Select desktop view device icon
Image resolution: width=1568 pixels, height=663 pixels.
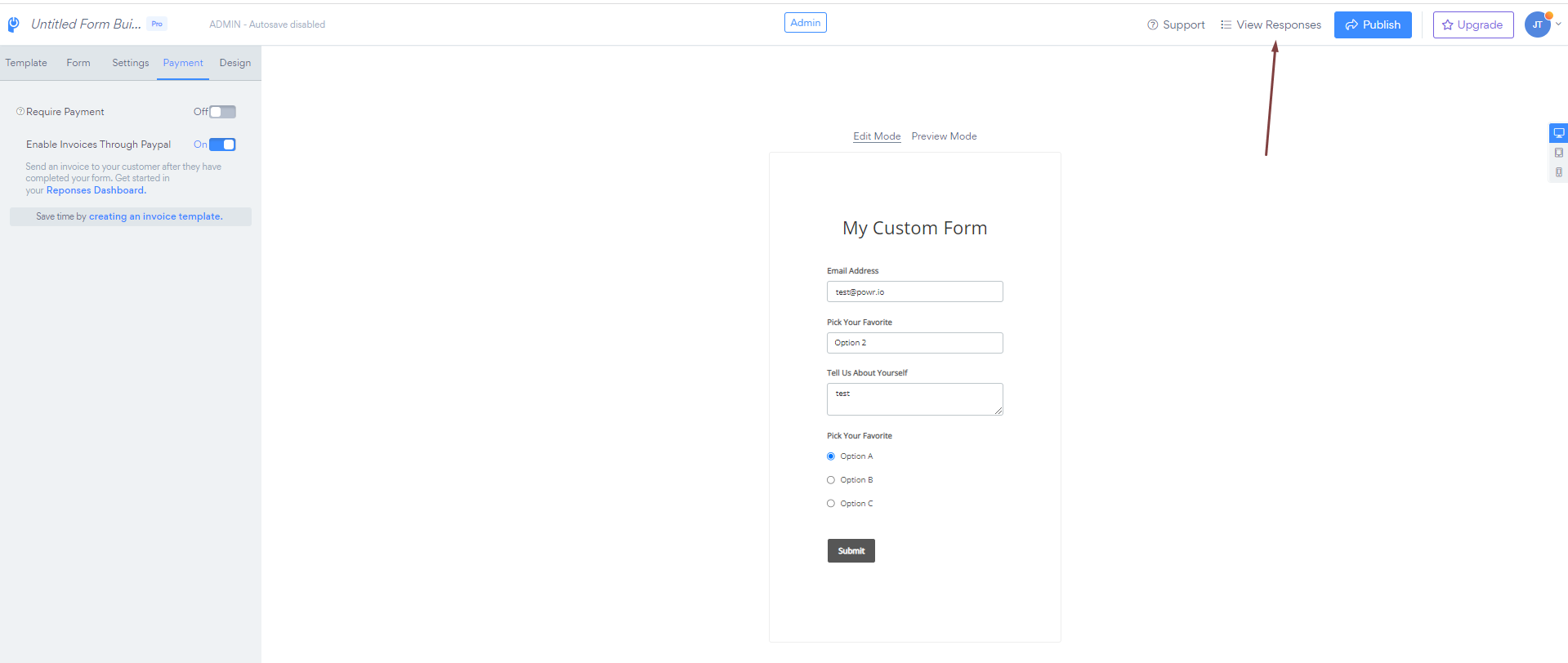pos(1558,133)
